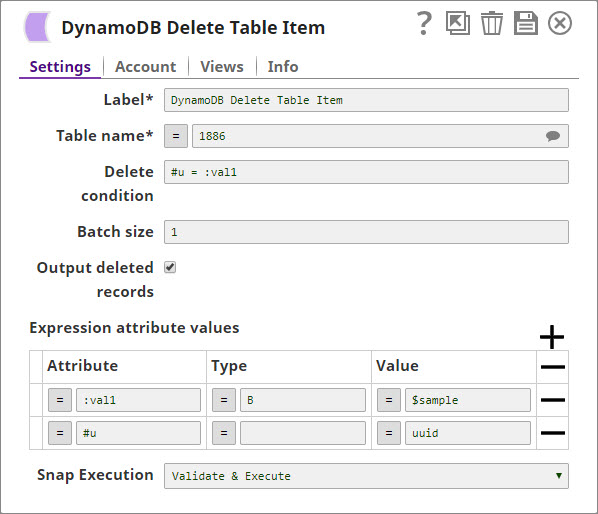Image resolution: width=598 pixels, height=514 pixels.
Task: Click the Type field containing B
Action: 303,400
